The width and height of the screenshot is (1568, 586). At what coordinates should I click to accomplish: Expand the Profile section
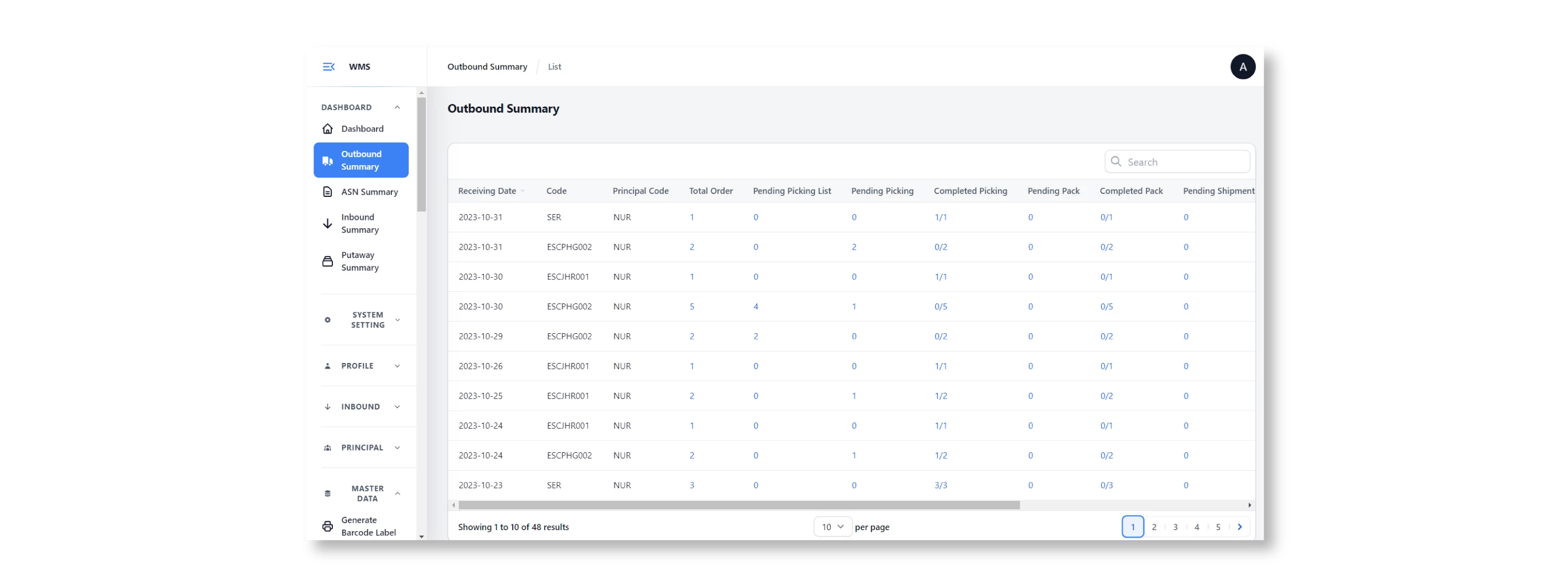(363, 366)
